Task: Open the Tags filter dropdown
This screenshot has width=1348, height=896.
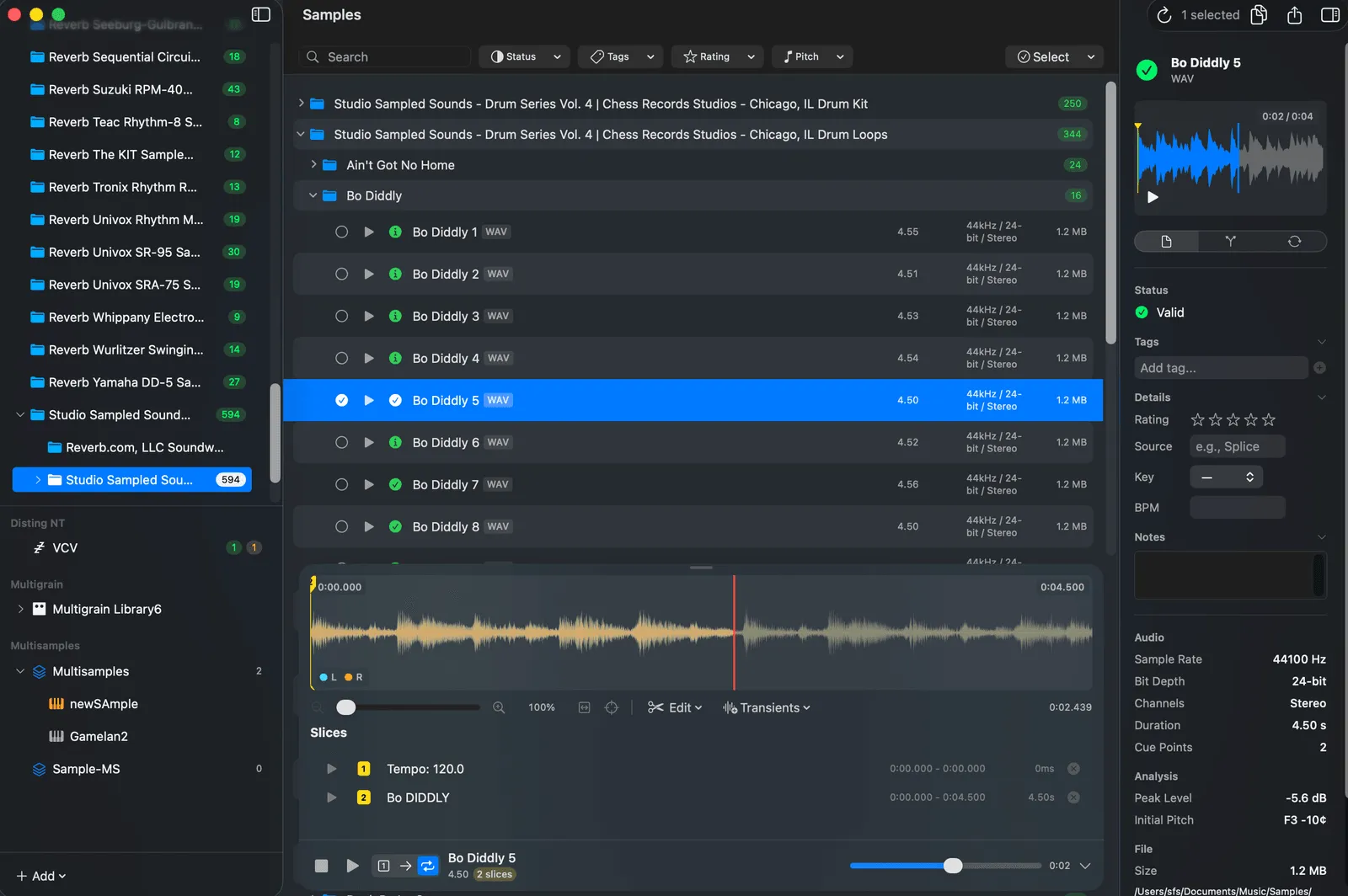Action: [x=621, y=56]
